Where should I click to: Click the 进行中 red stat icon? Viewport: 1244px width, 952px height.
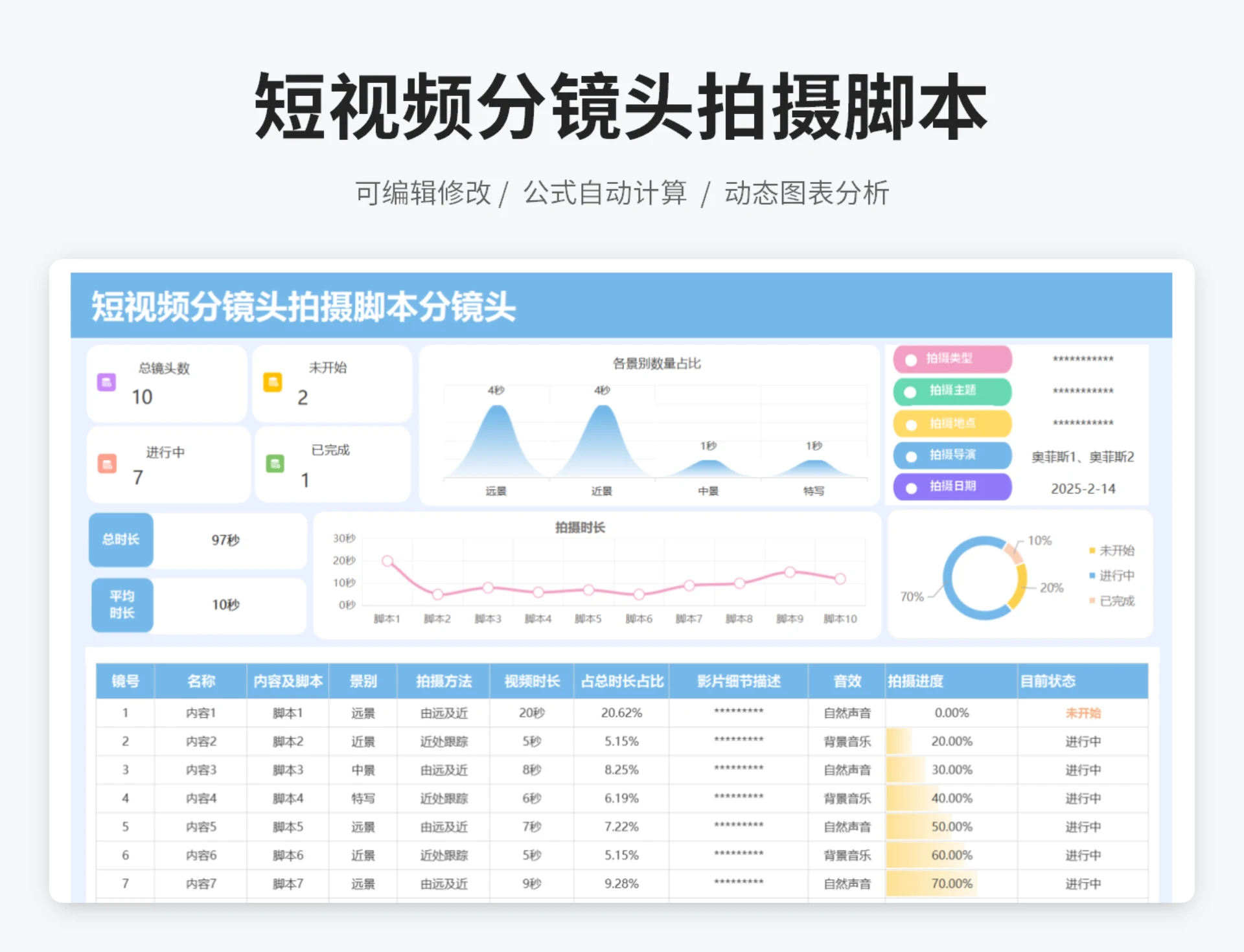coord(106,464)
